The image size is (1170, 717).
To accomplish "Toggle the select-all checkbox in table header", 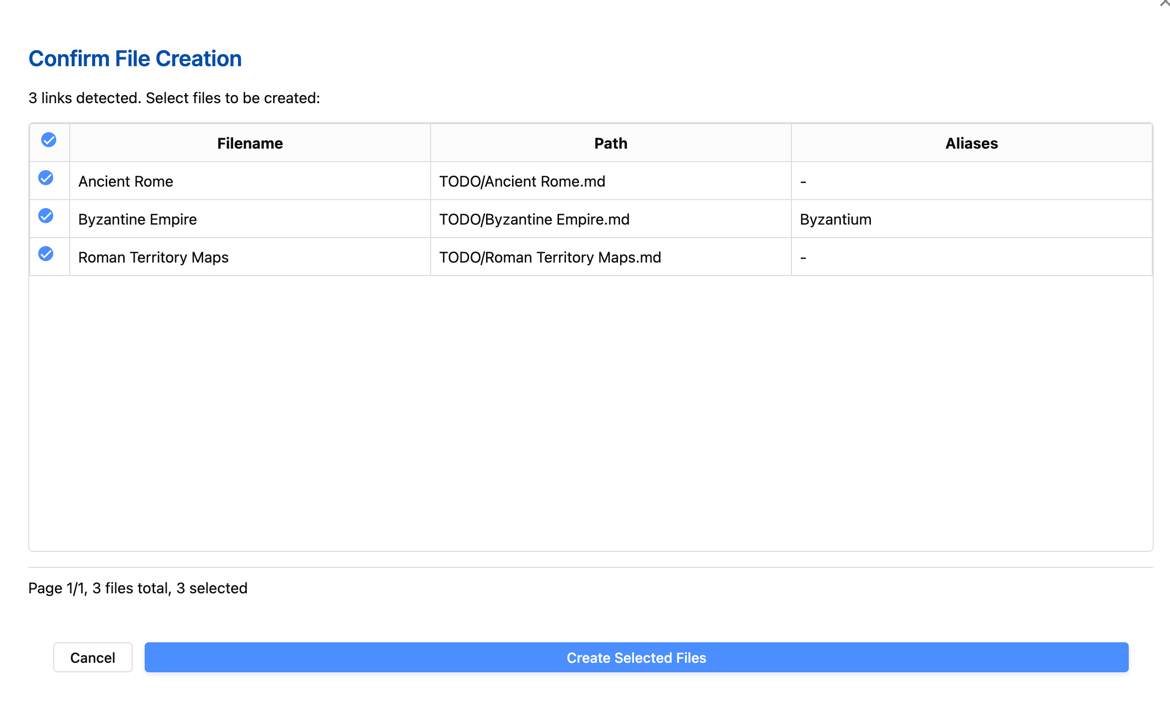I will (x=49, y=140).
